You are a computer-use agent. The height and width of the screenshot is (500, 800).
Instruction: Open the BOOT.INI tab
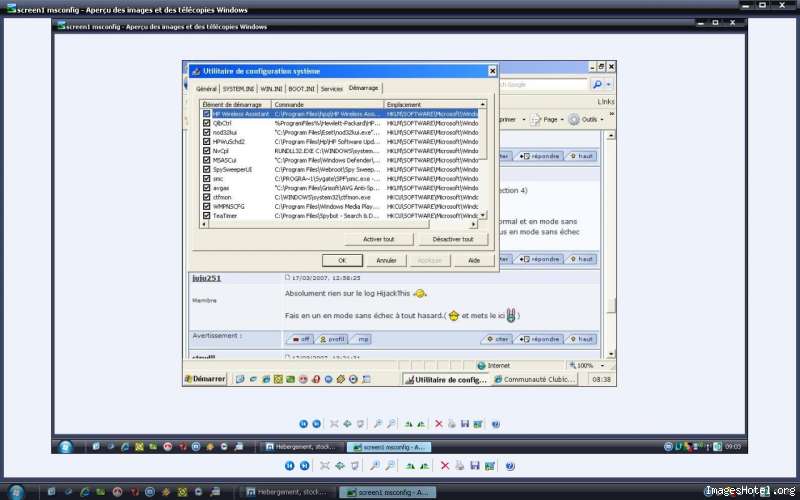pyautogui.click(x=301, y=89)
